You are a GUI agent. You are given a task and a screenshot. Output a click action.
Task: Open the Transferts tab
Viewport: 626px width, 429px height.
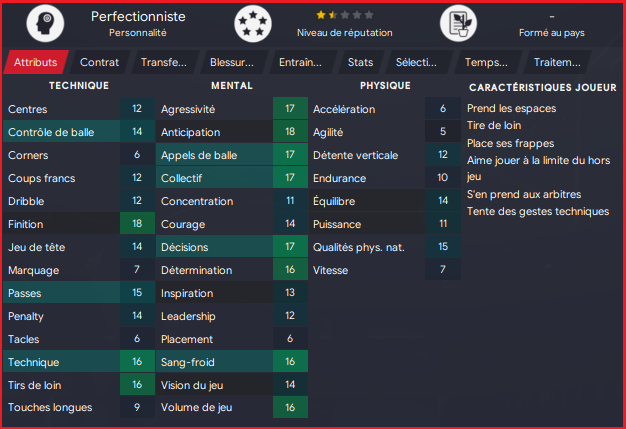163,62
